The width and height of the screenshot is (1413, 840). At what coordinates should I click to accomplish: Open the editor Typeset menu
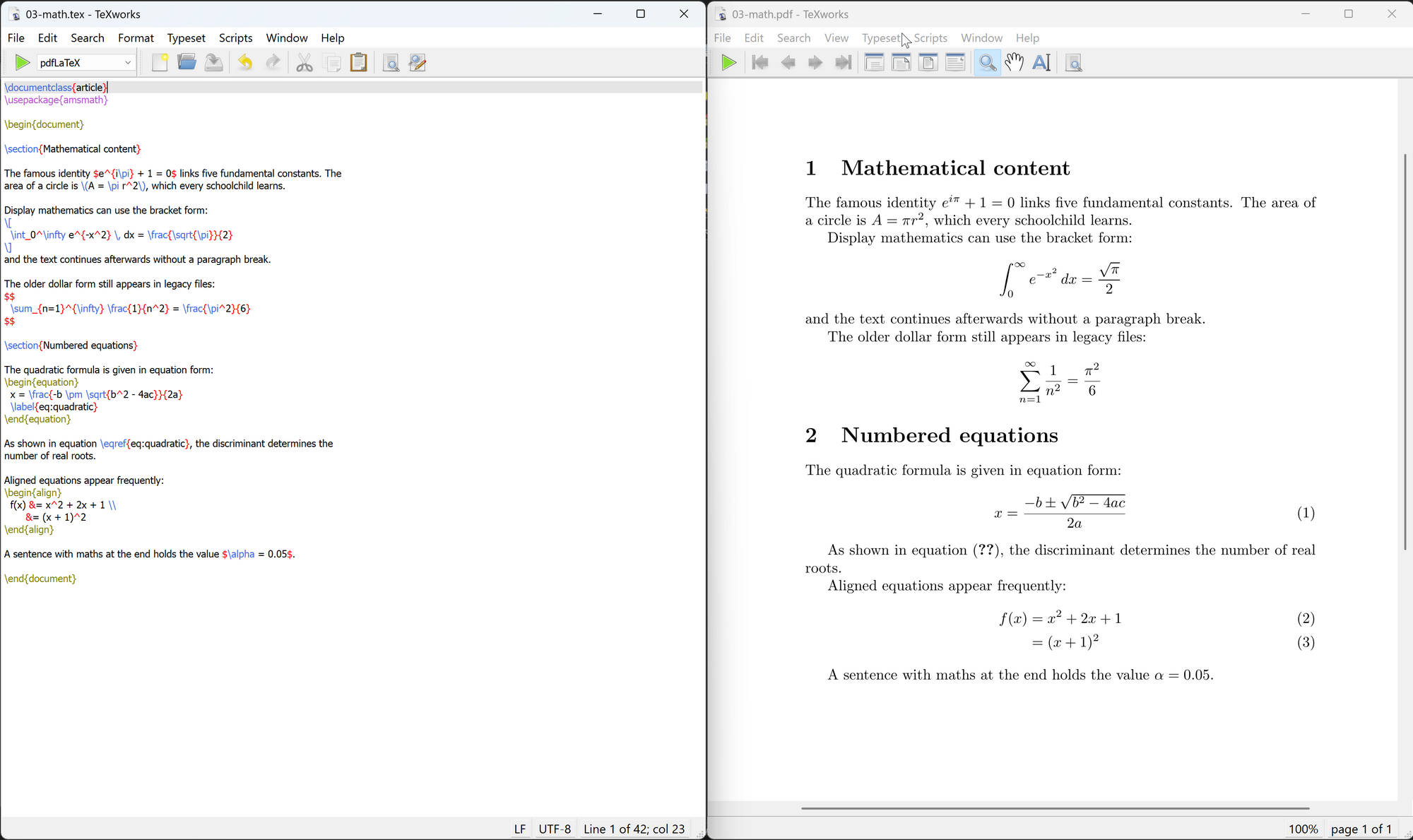tap(186, 38)
